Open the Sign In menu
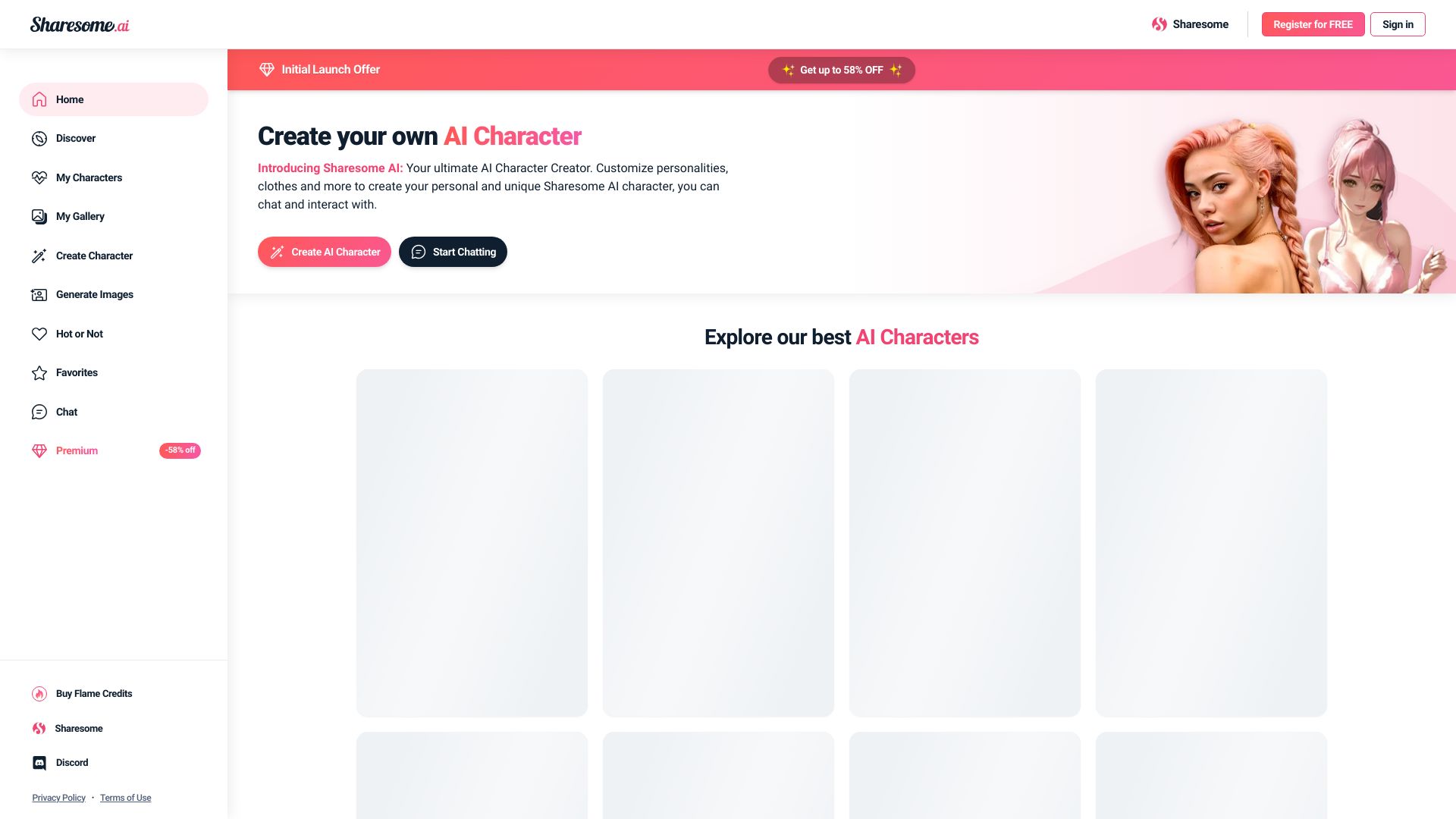The width and height of the screenshot is (1456, 819). point(1397,23)
